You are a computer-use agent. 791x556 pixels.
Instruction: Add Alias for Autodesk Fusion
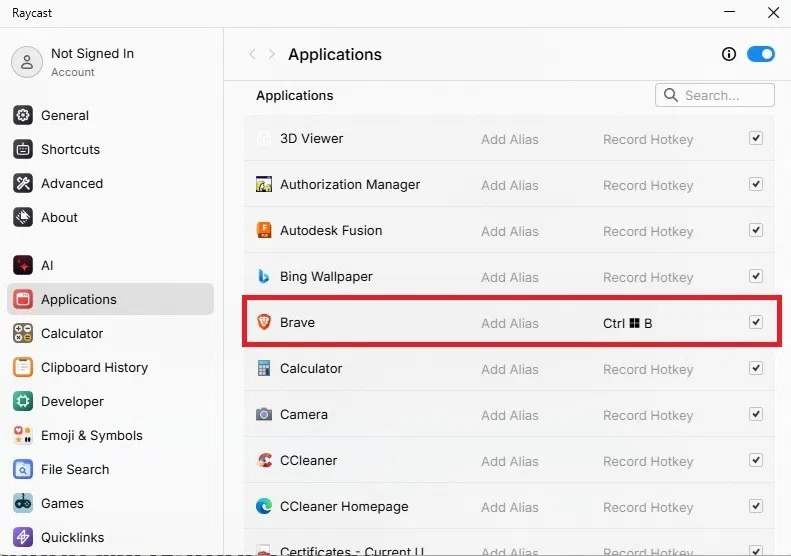[509, 231]
